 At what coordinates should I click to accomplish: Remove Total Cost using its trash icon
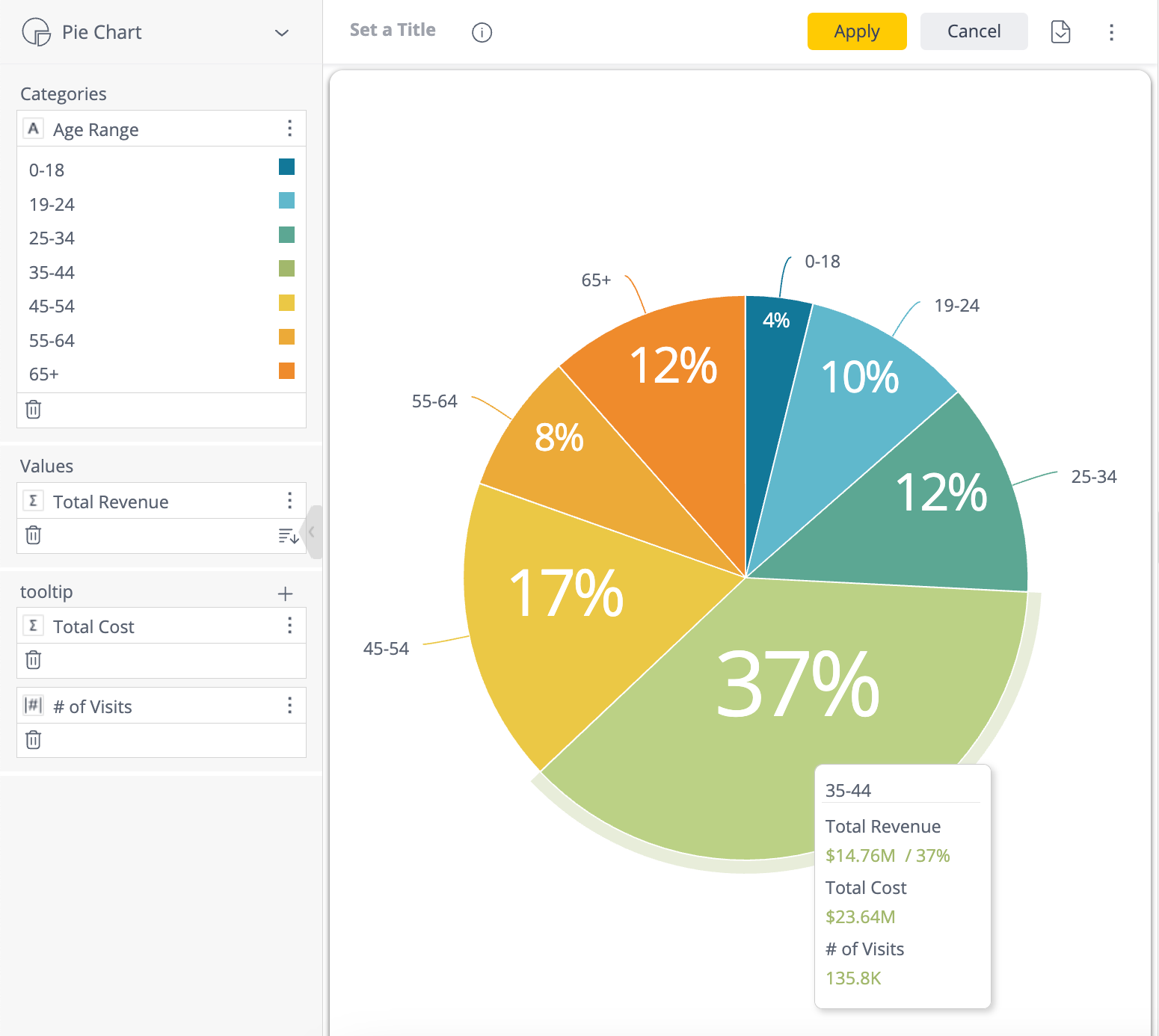33,659
